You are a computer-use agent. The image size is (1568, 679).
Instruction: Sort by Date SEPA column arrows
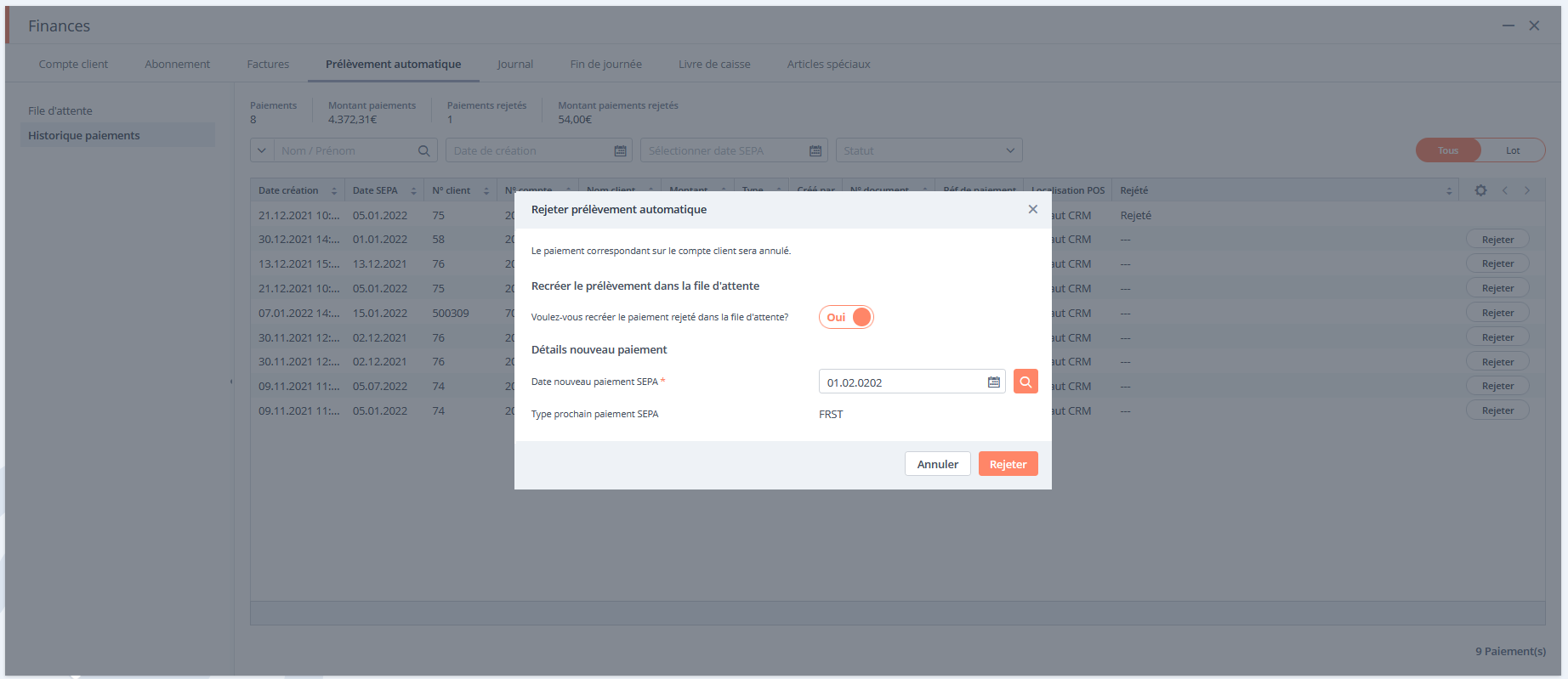click(413, 190)
